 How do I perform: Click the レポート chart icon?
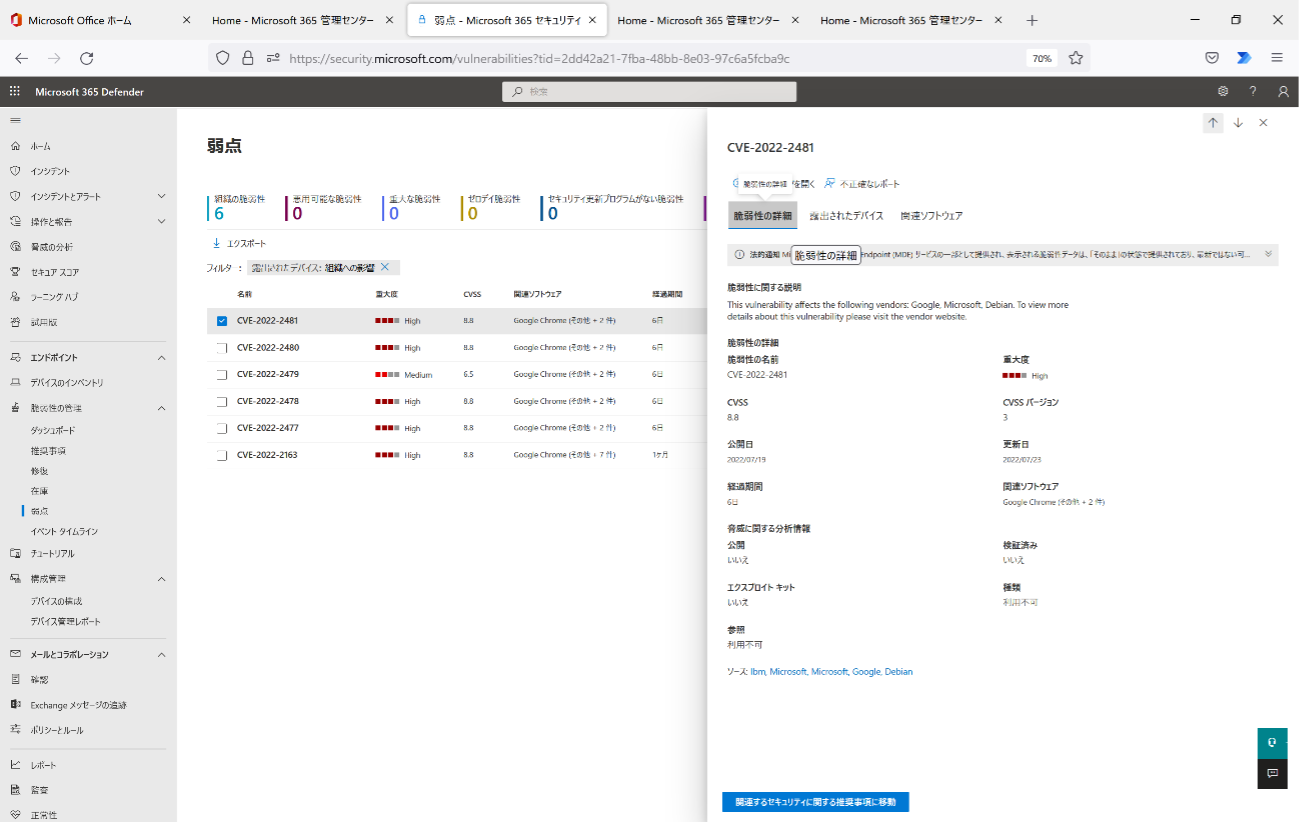pyautogui.click(x=15, y=765)
